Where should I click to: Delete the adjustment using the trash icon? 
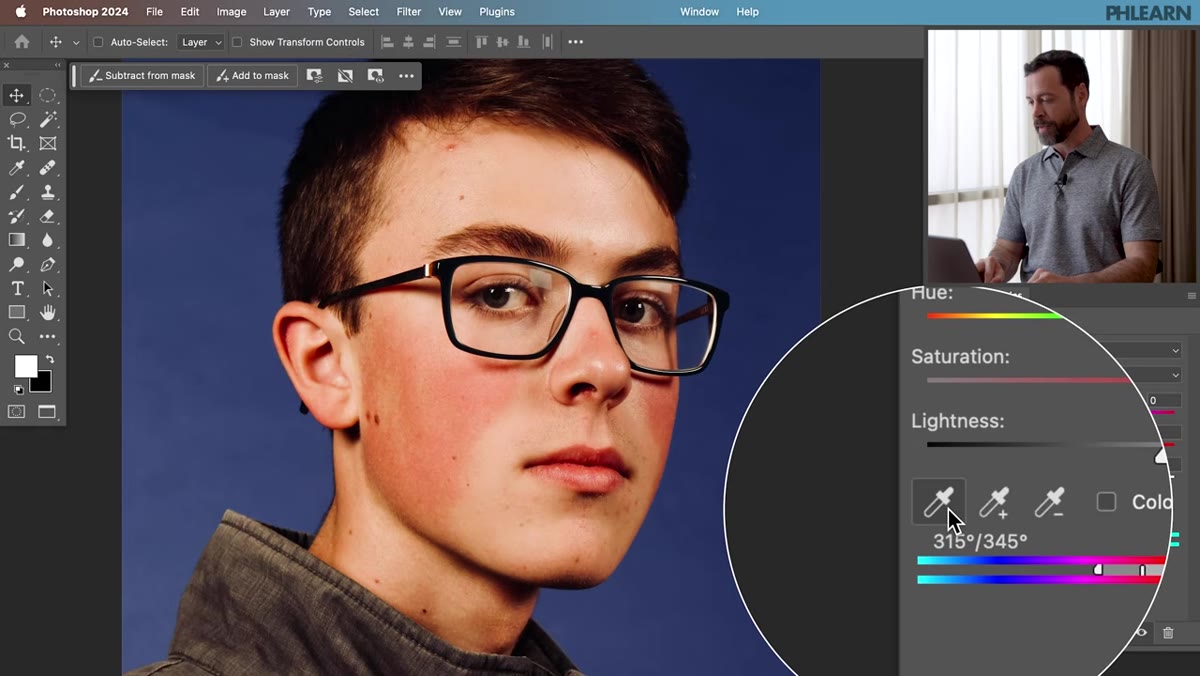[1168, 633]
